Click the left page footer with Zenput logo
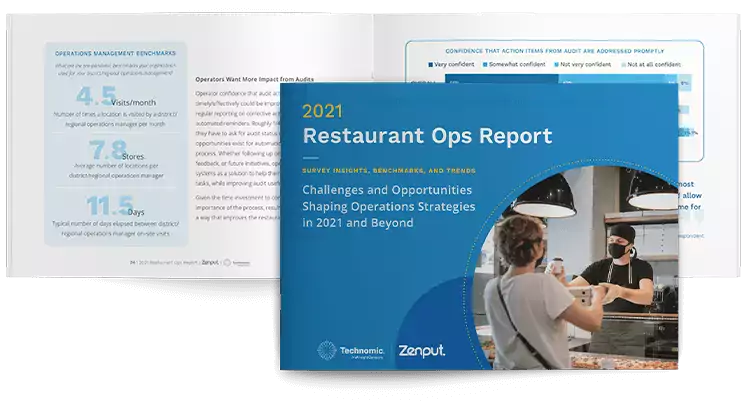This screenshot has height=420, width=746. [190, 263]
